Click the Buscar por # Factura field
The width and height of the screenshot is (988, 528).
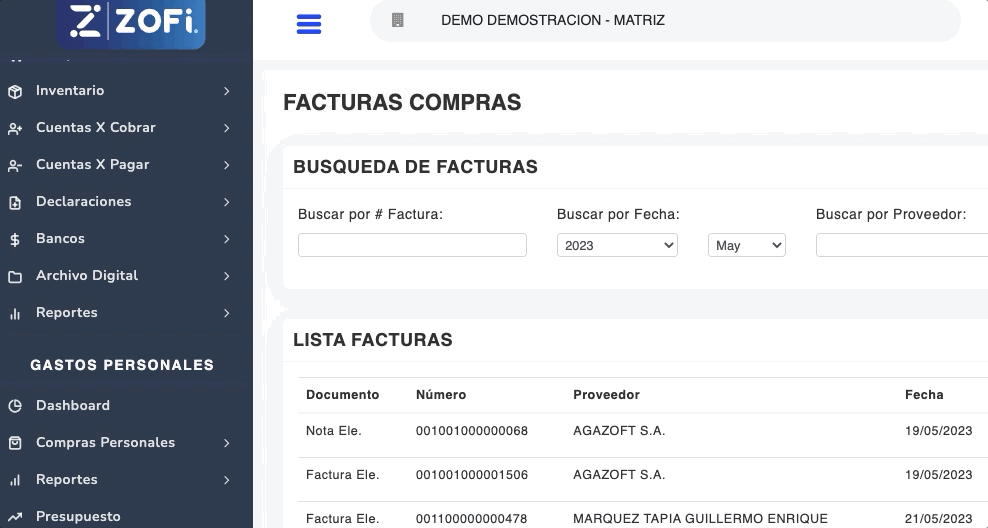(412, 245)
